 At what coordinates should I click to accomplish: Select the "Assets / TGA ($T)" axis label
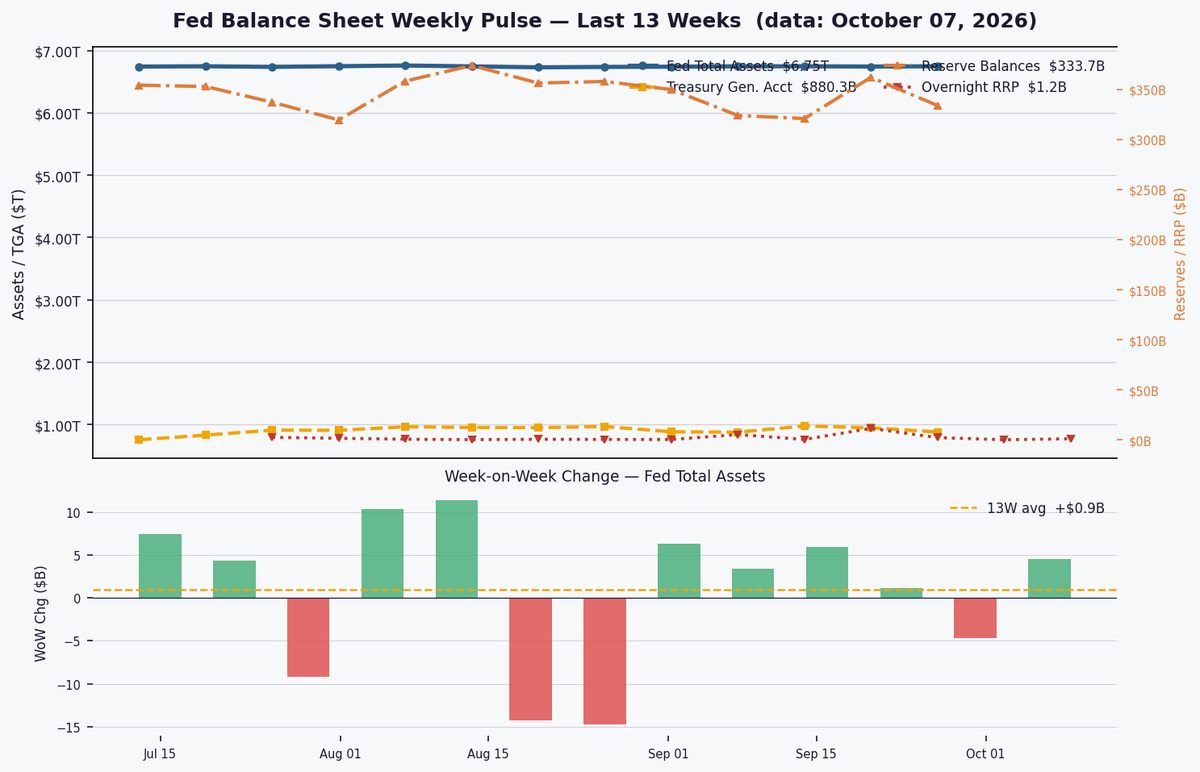pyautogui.click(x=18, y=252)
